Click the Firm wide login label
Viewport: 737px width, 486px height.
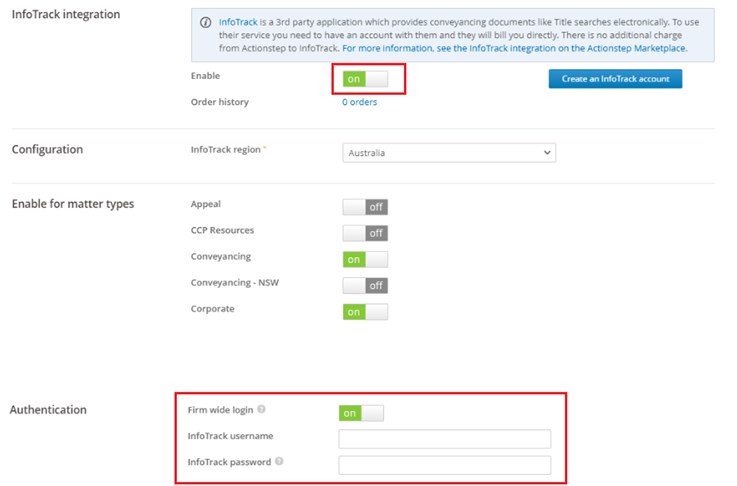pyautogui.click(x=220, y=410)
